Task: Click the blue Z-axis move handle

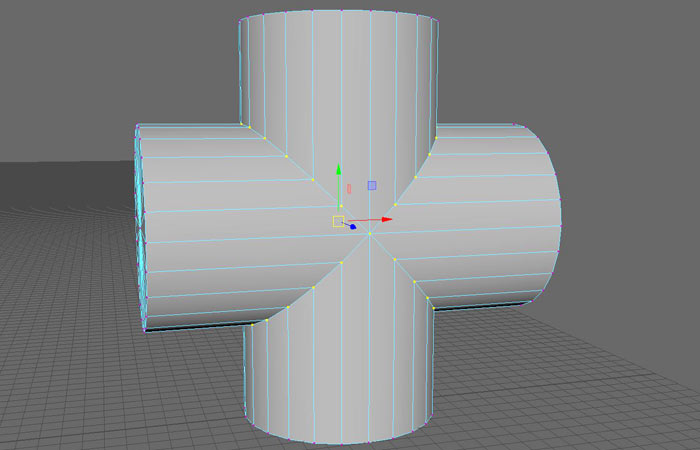Action: pyautogui.click(x=353, y=227)
